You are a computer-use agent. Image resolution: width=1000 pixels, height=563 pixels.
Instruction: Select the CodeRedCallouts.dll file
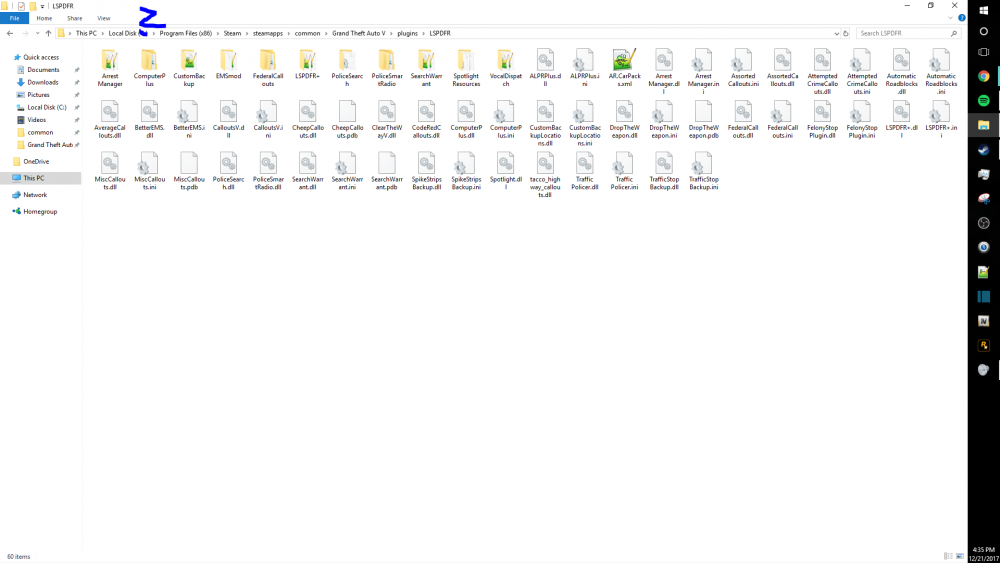(x=427, y=120)
